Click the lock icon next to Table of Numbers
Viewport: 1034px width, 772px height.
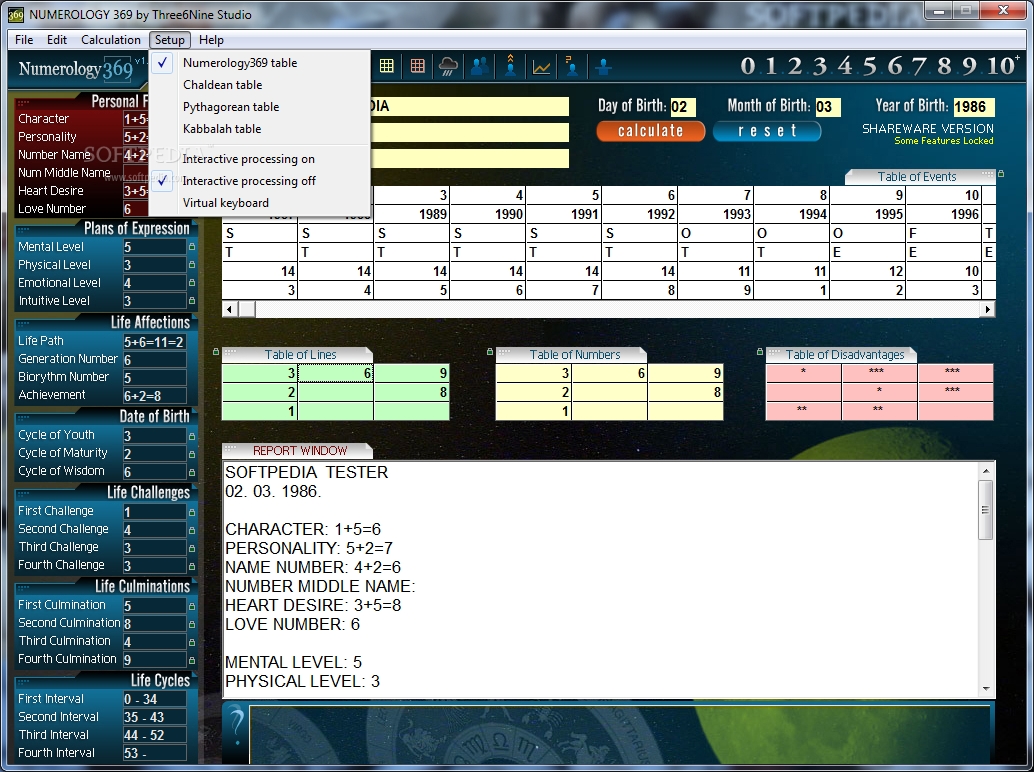point(489,352)
